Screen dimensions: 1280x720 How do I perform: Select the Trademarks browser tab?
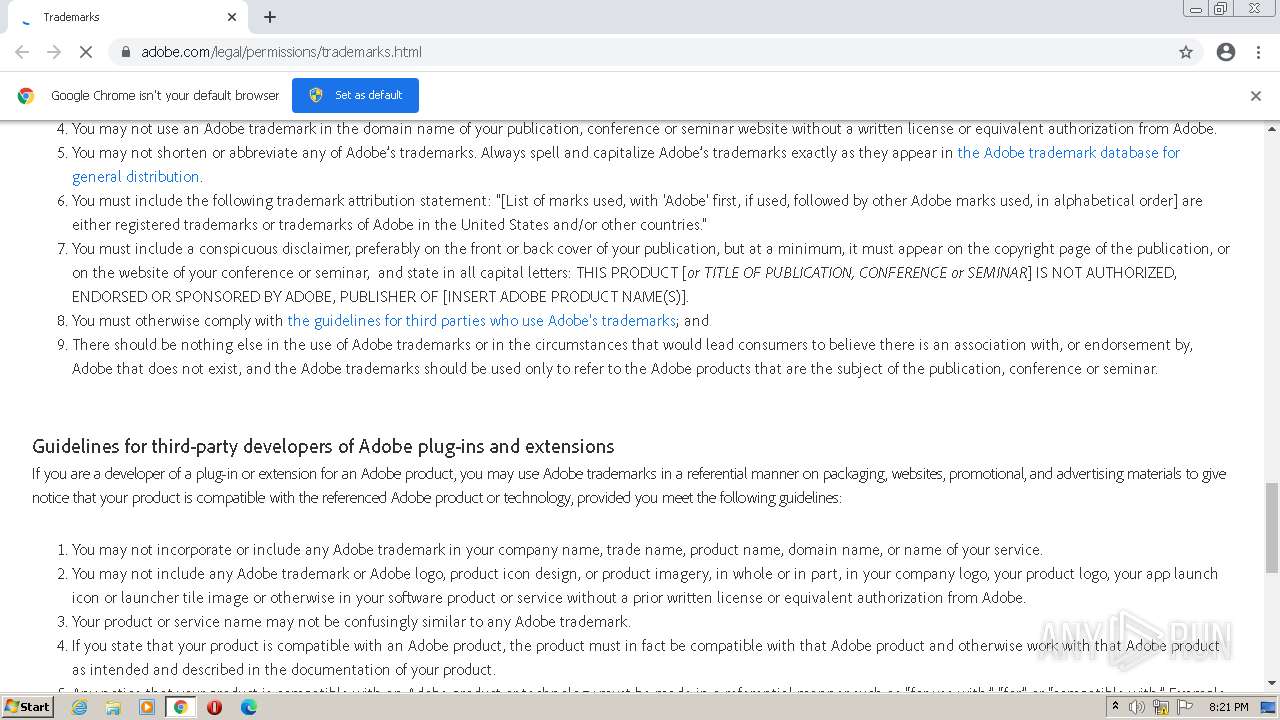point(120,17)
